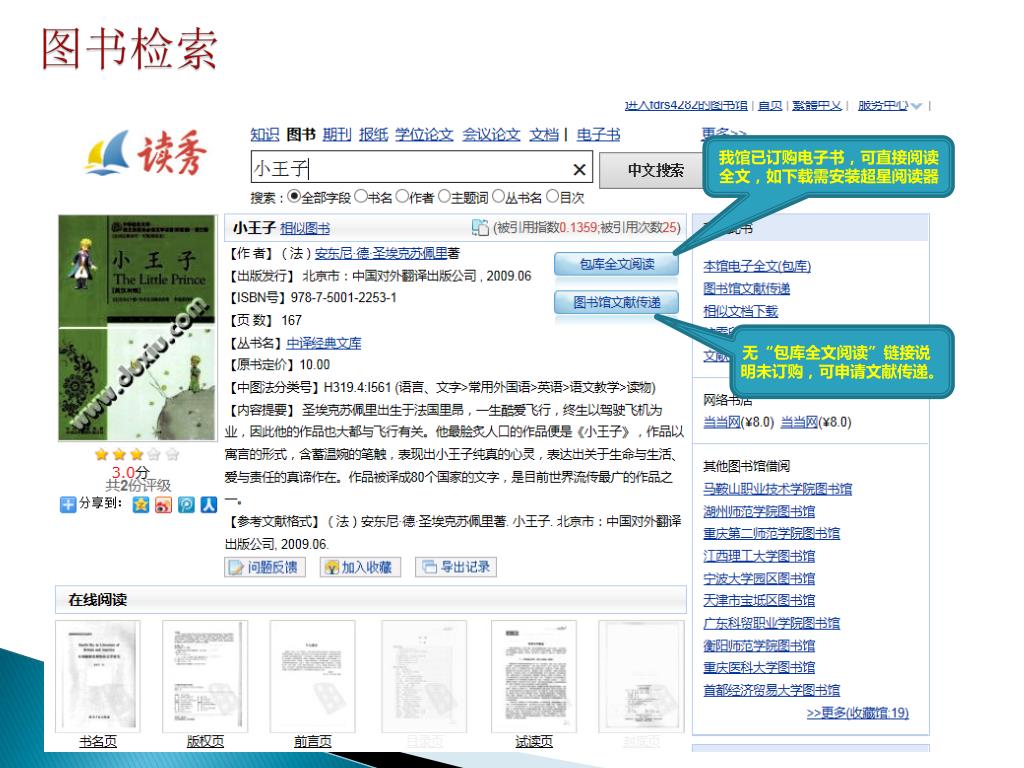Select the 主题词 radio button
Image resolution: width=1024 pixels, height=768 pixels.
click(444, 196)
